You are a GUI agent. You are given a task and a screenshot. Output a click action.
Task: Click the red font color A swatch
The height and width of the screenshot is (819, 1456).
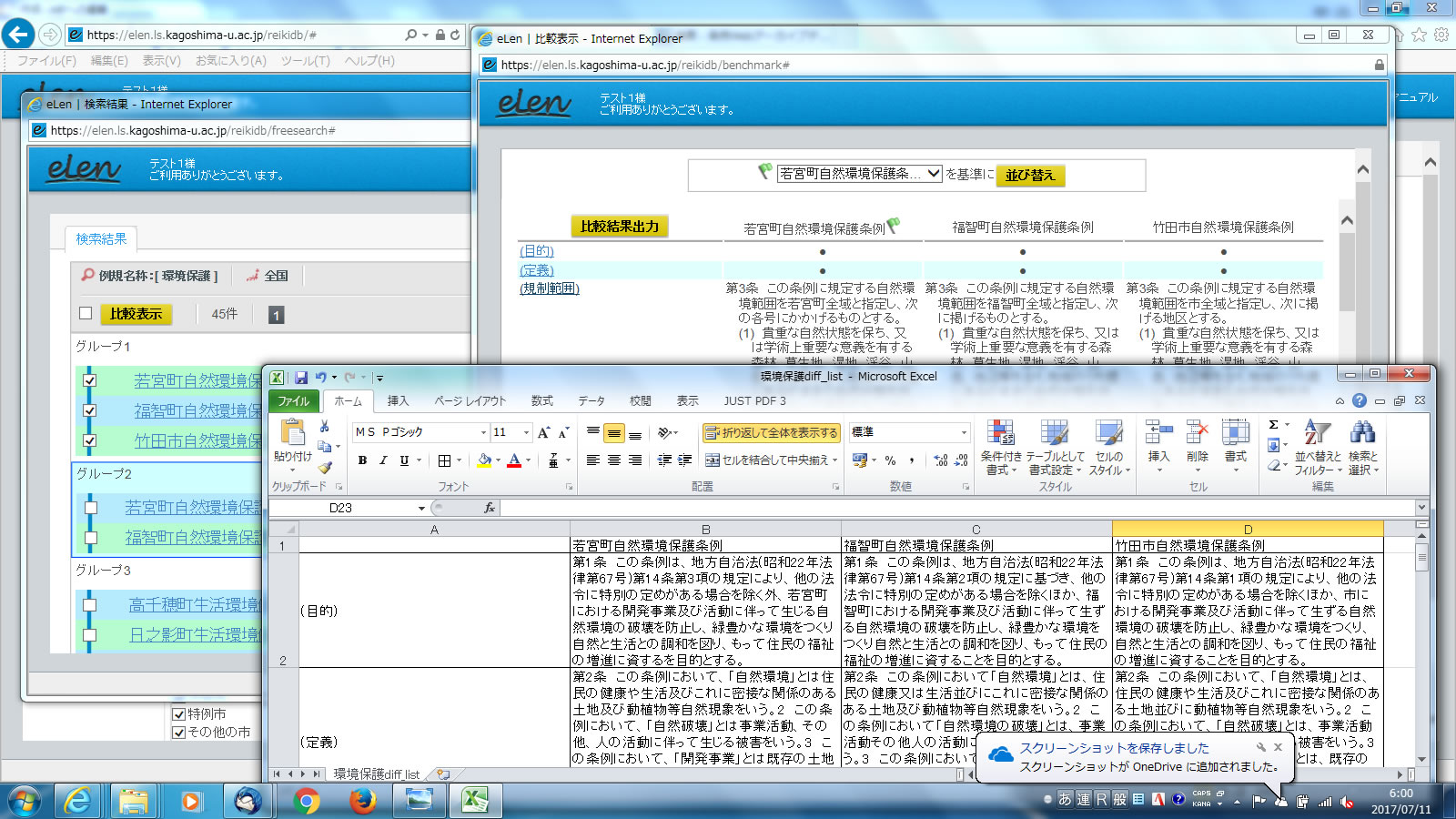[x=514, y=460]
